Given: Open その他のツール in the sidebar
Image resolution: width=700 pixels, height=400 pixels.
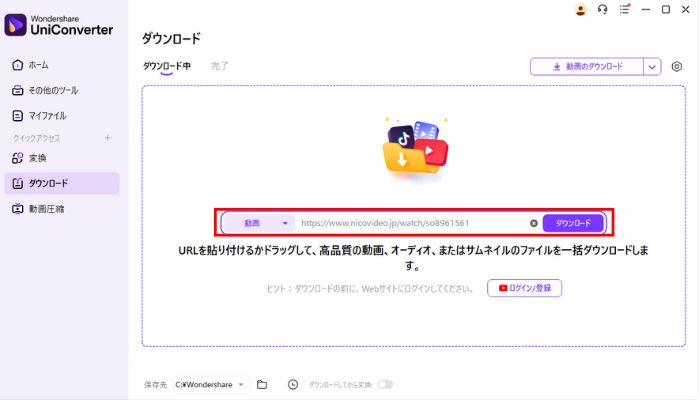Looking at the screenshot, I should (x=45, y=91).
